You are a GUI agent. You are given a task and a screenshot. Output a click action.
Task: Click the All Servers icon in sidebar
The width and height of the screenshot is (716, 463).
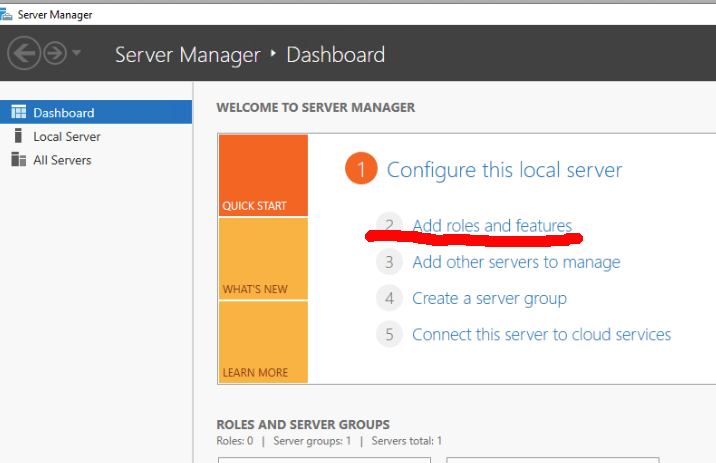(18, 160)
